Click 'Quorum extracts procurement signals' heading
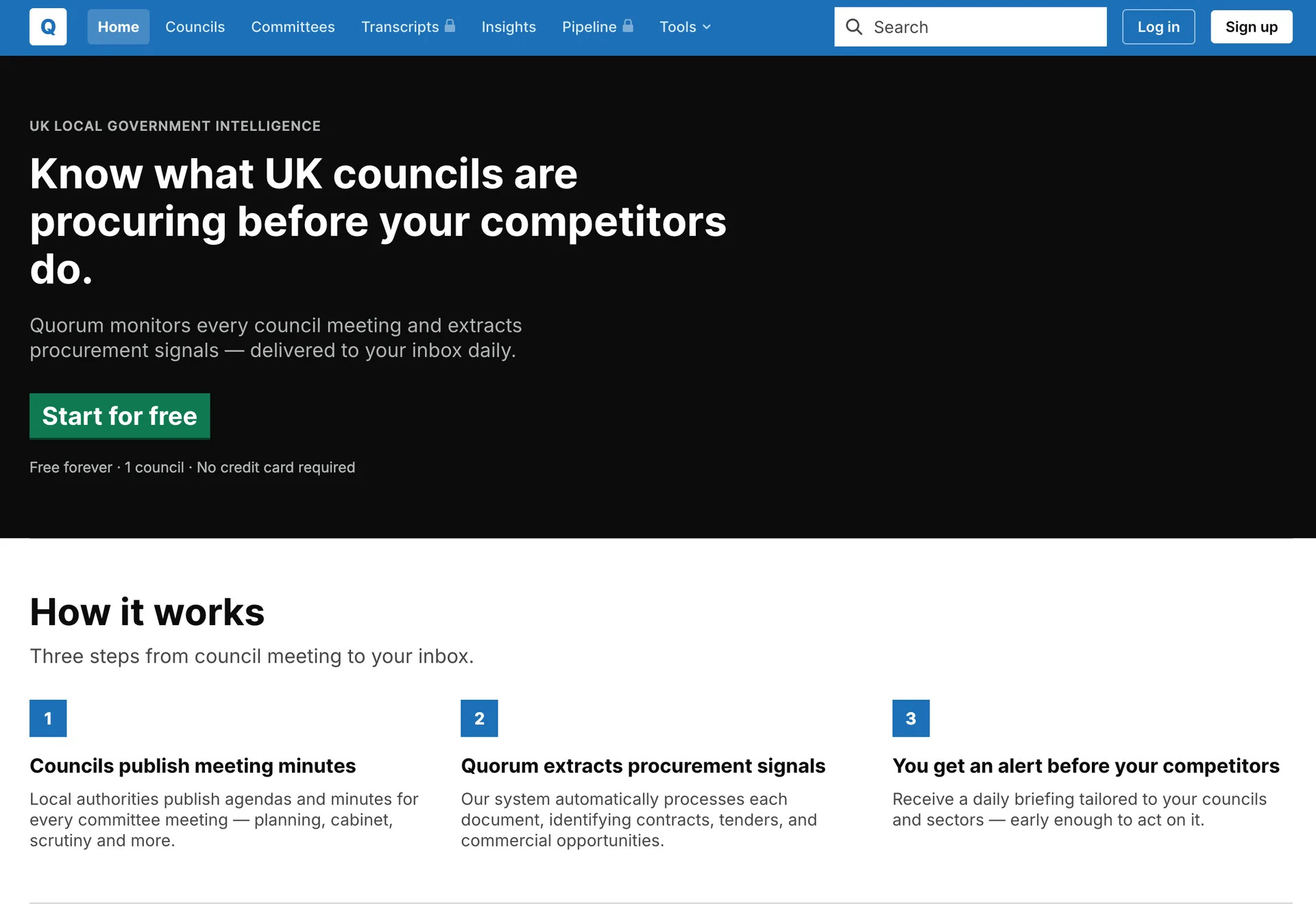The image size is (1316, 917). (643, 766)
